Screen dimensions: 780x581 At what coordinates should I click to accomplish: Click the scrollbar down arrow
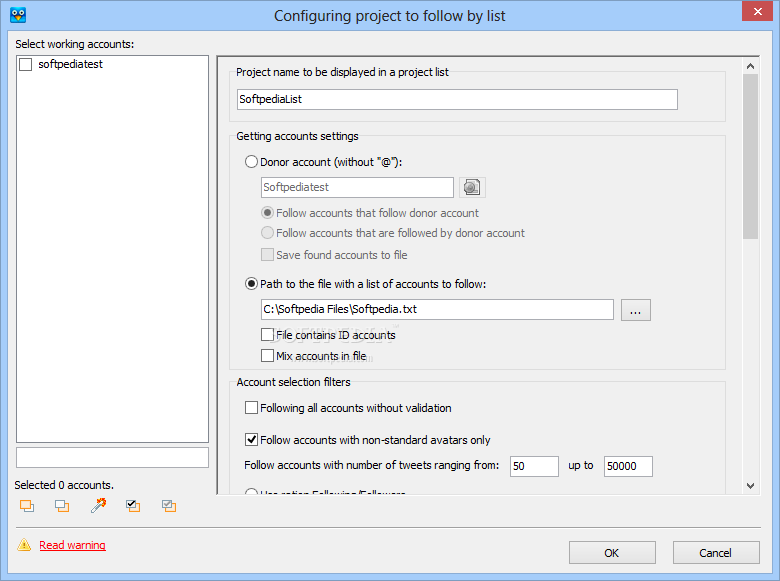751,486
